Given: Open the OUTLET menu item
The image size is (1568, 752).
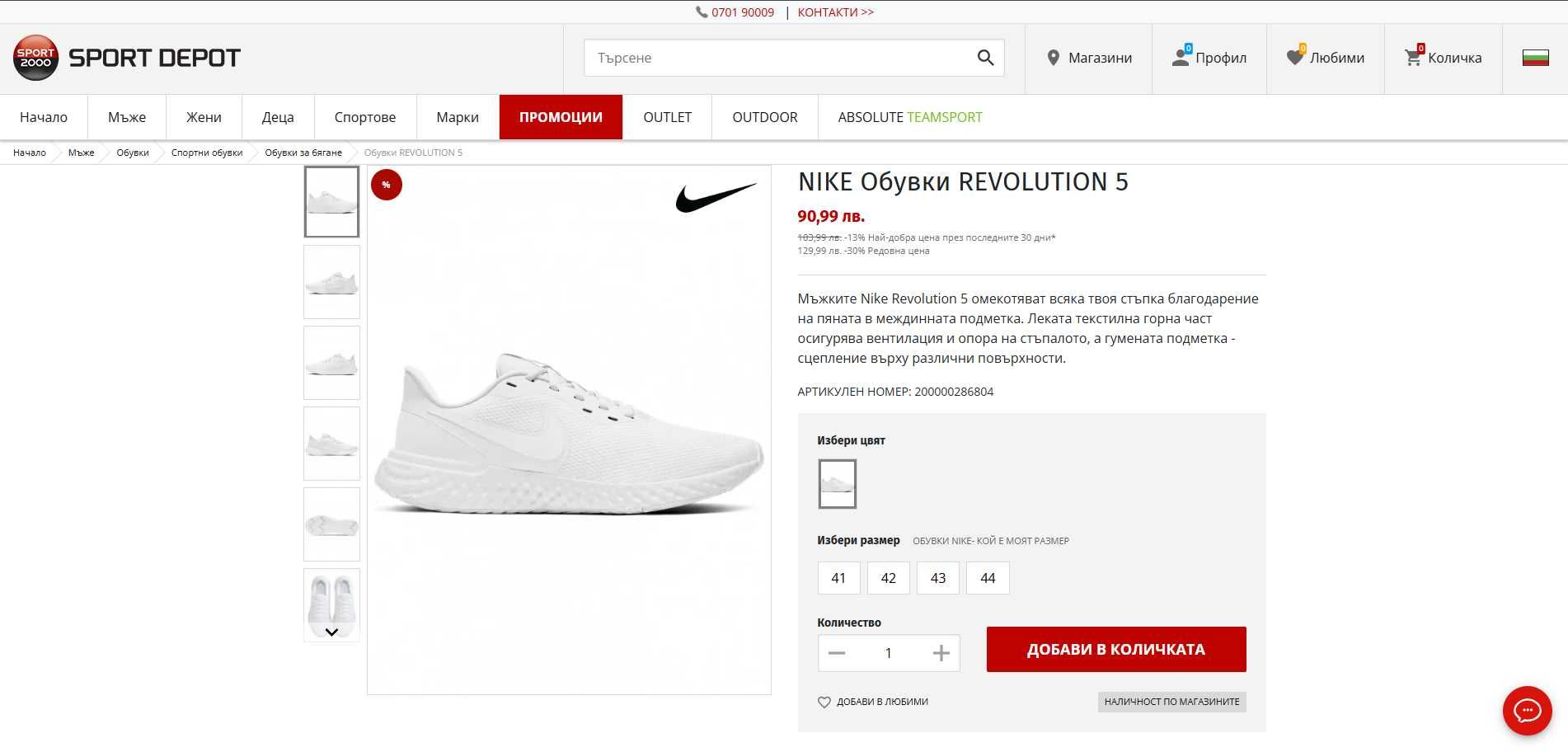Looking at the screenshot, I should click(667, 117).
